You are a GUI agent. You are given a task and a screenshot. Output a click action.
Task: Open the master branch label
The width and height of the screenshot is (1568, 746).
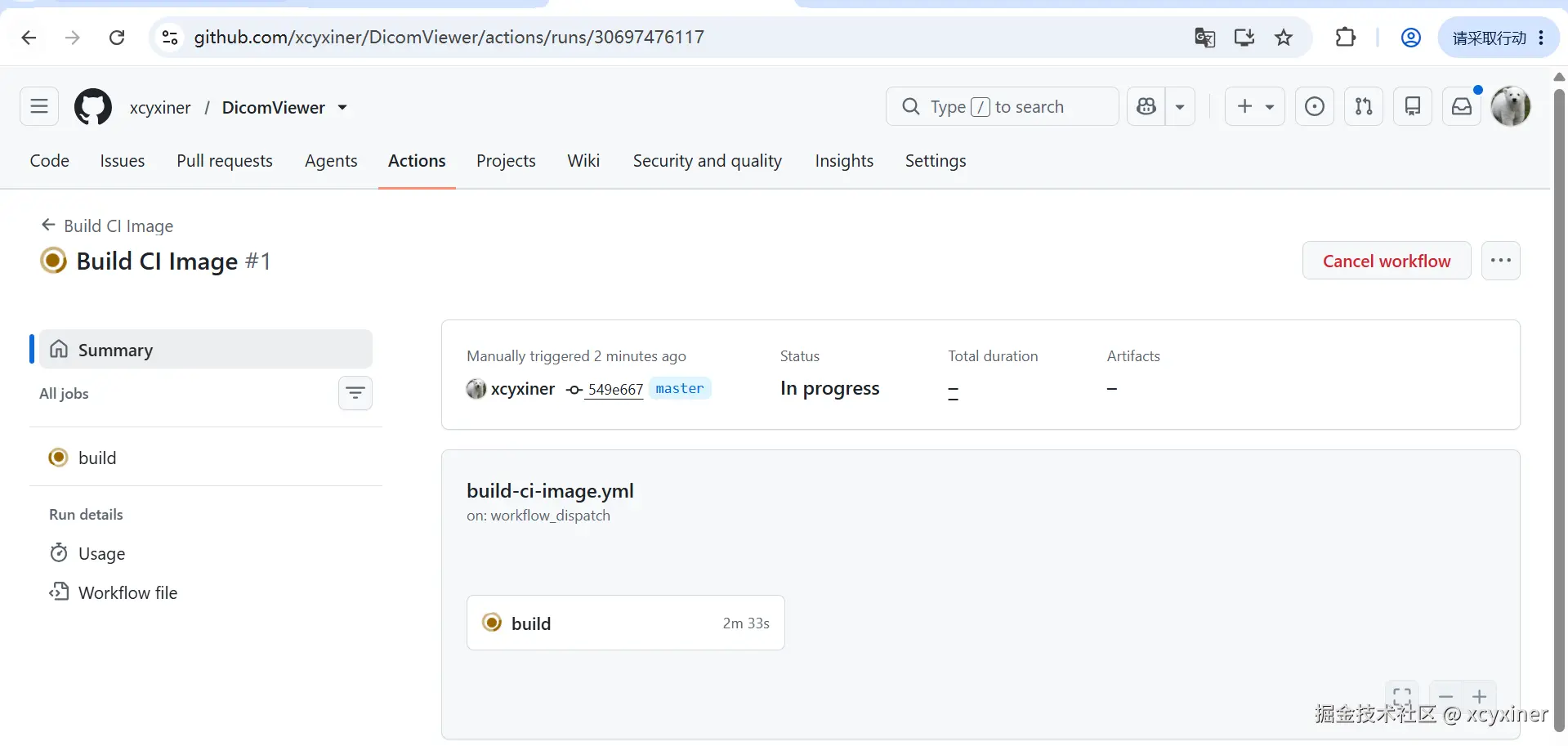click(680, 389)
